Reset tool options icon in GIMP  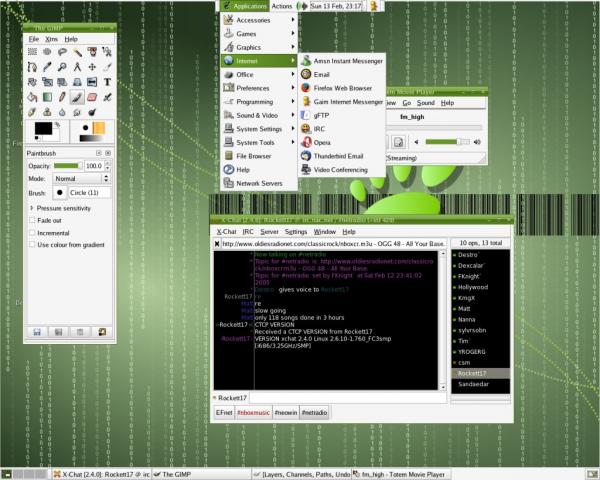pos(102,332)
